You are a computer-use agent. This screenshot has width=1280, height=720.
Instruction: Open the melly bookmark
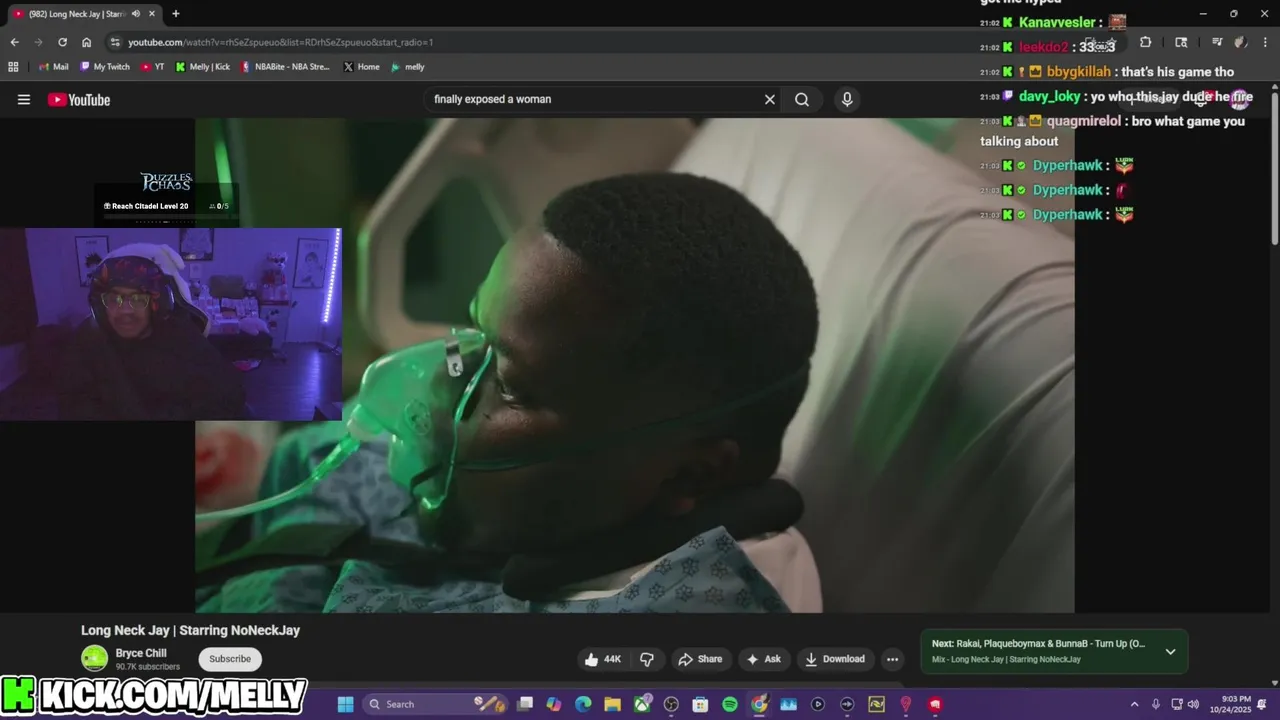click(408, 67)
